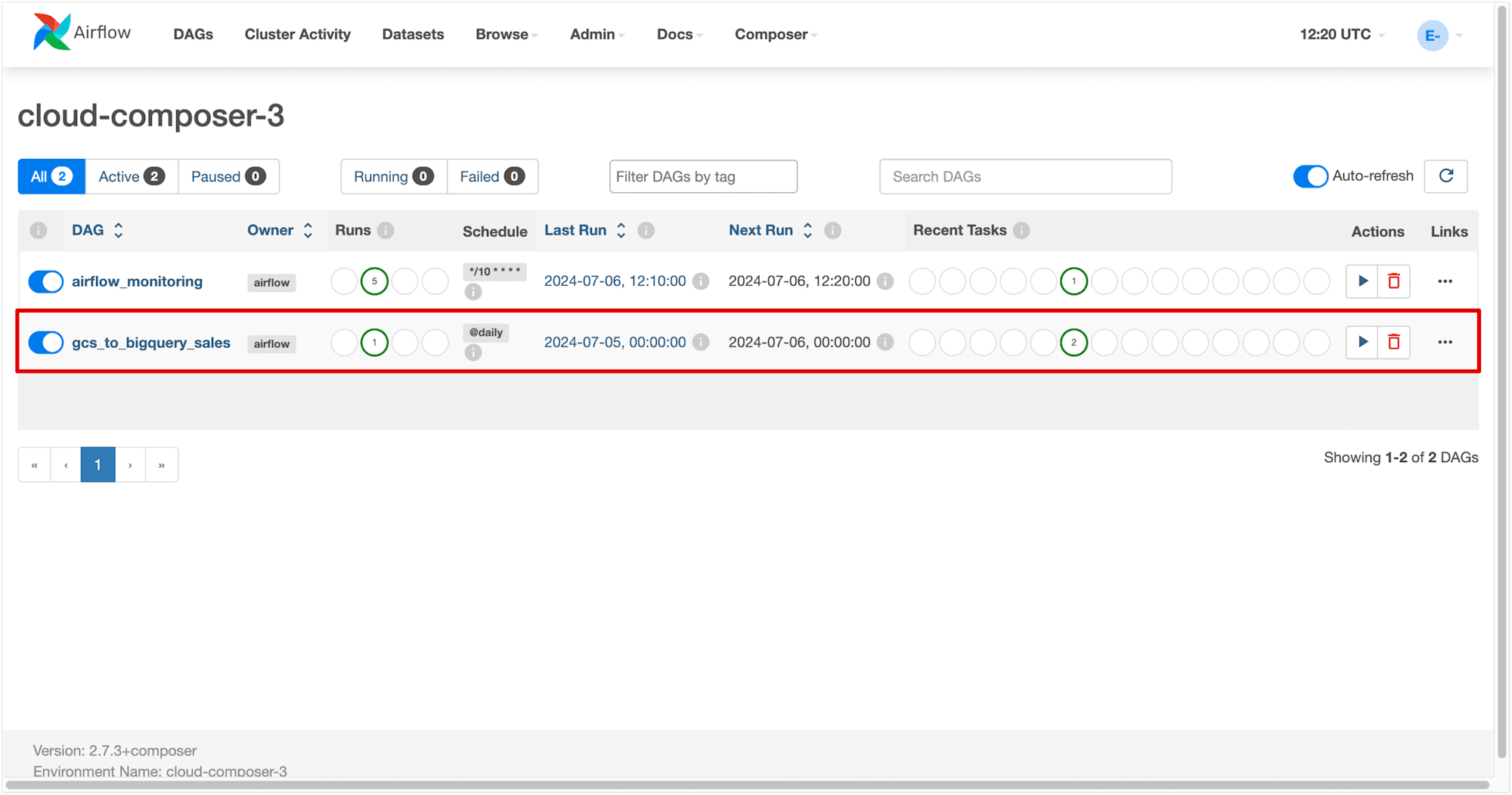Screen dimensions: 1512x795
Task: Click the */10 * * * * schedule tag
Action: pyautogui.click(x=494, y=272)
